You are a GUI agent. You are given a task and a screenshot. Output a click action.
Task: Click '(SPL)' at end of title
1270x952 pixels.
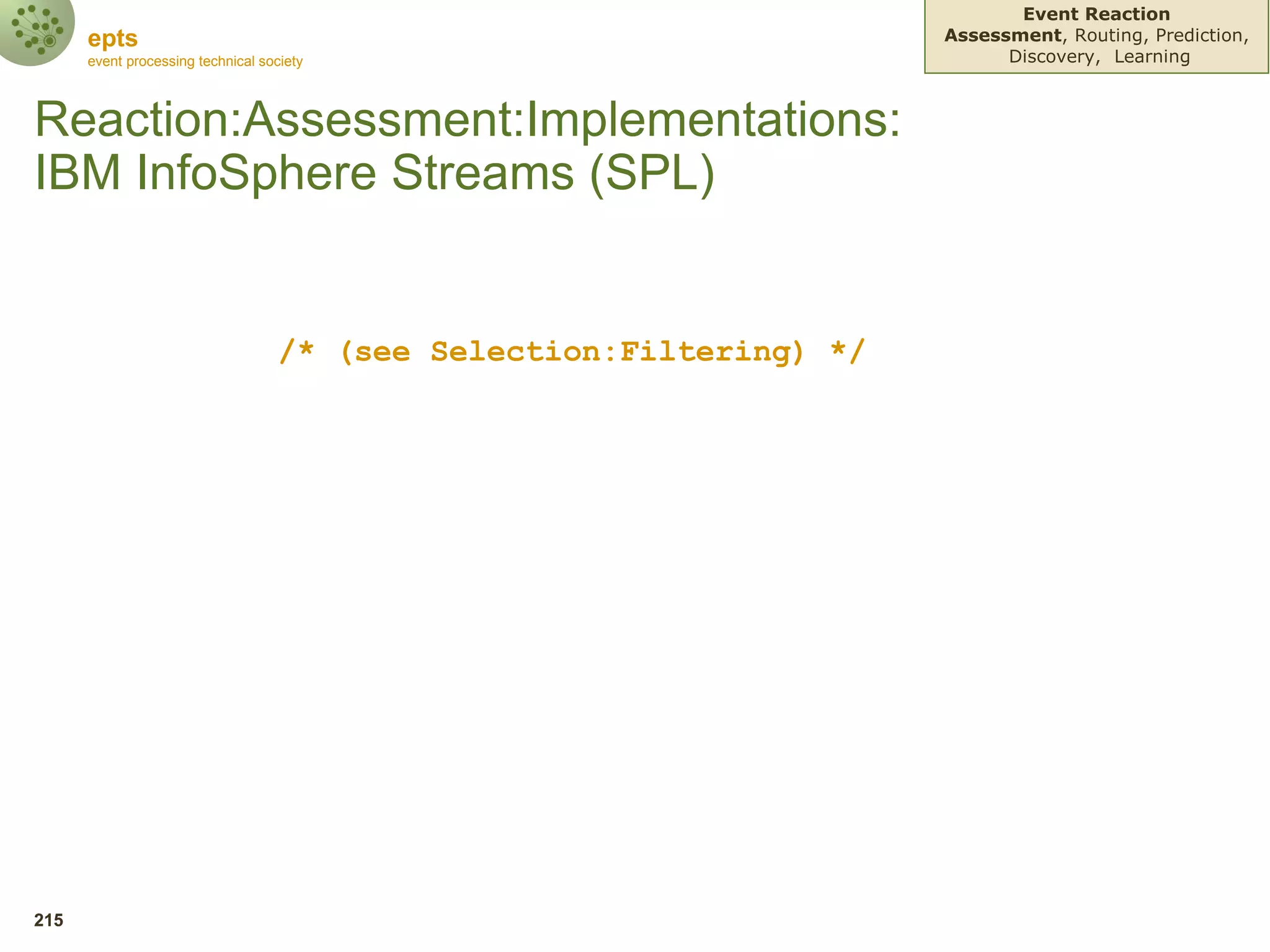(652, 173)
